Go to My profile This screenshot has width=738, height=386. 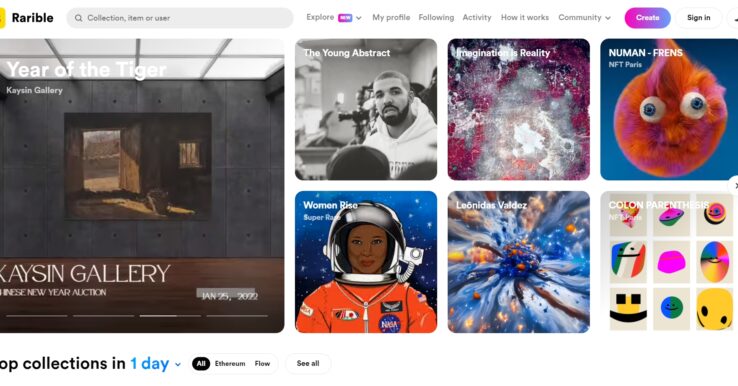pos(391,17)
